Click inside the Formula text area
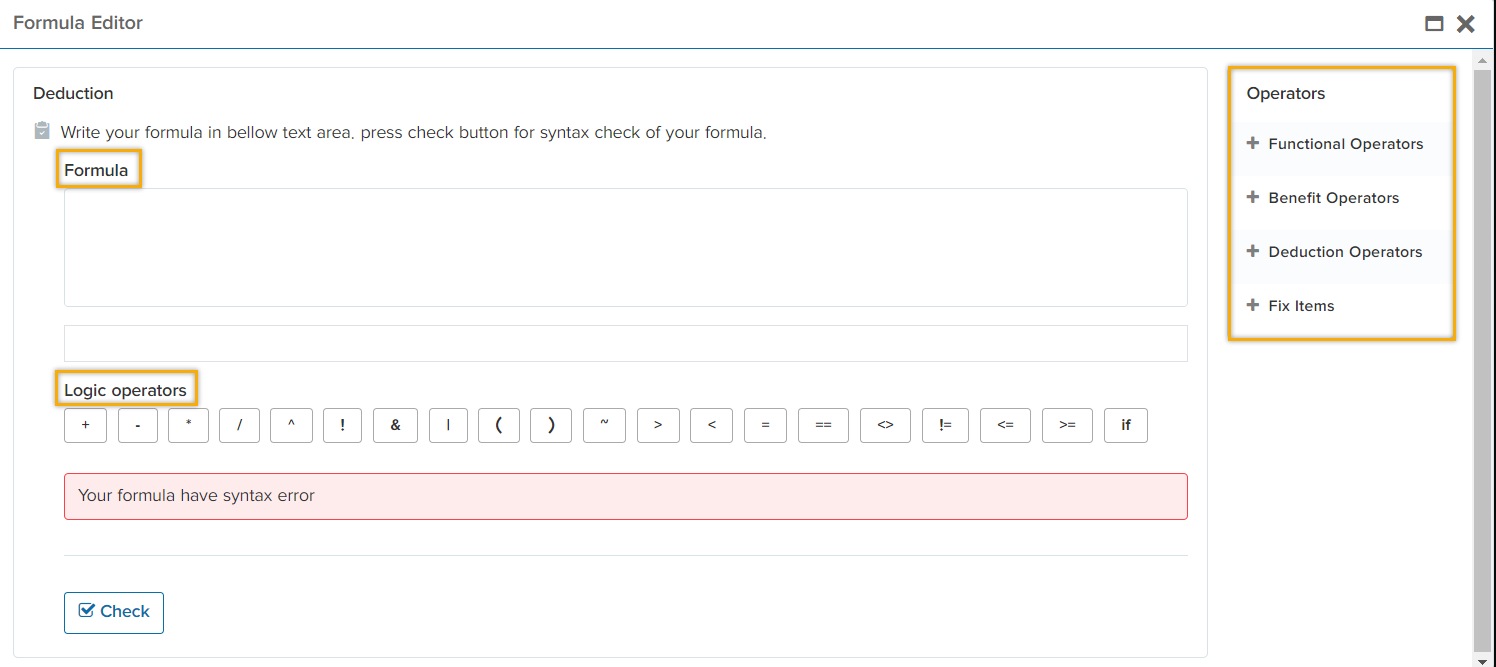 tap(625, 247)
